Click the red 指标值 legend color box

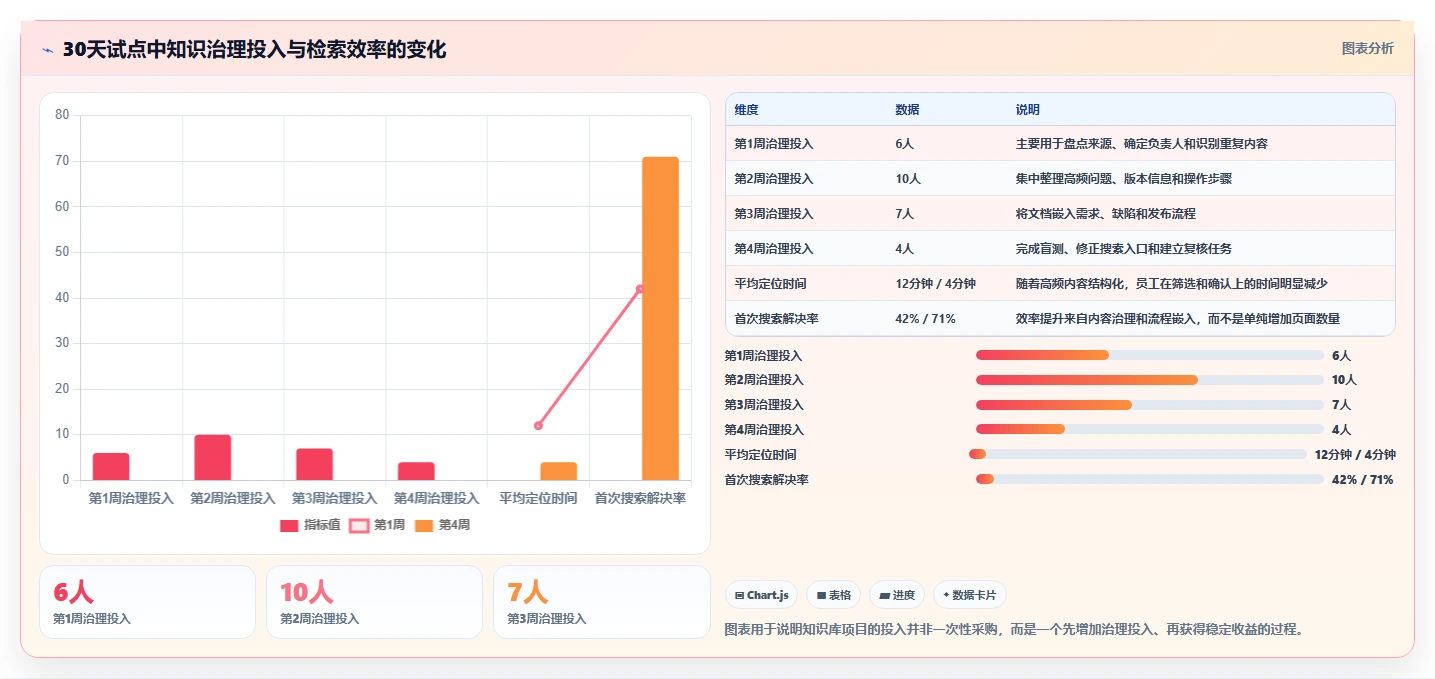(x=289, y=525)
